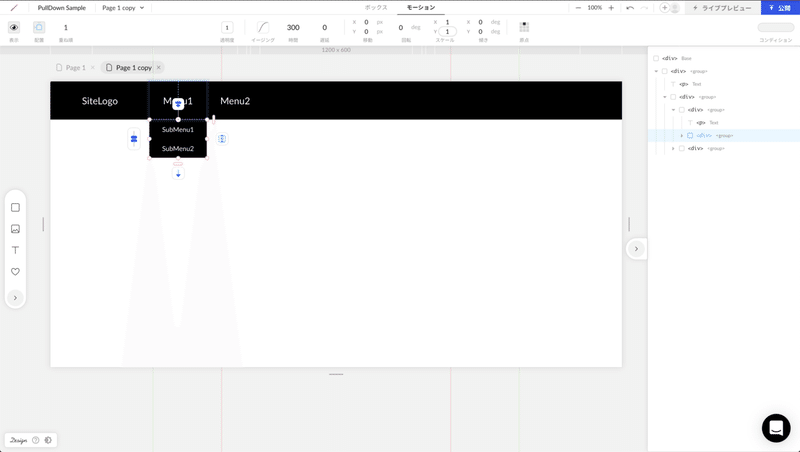Open ライブプレビュー live preview

[722, 8]
